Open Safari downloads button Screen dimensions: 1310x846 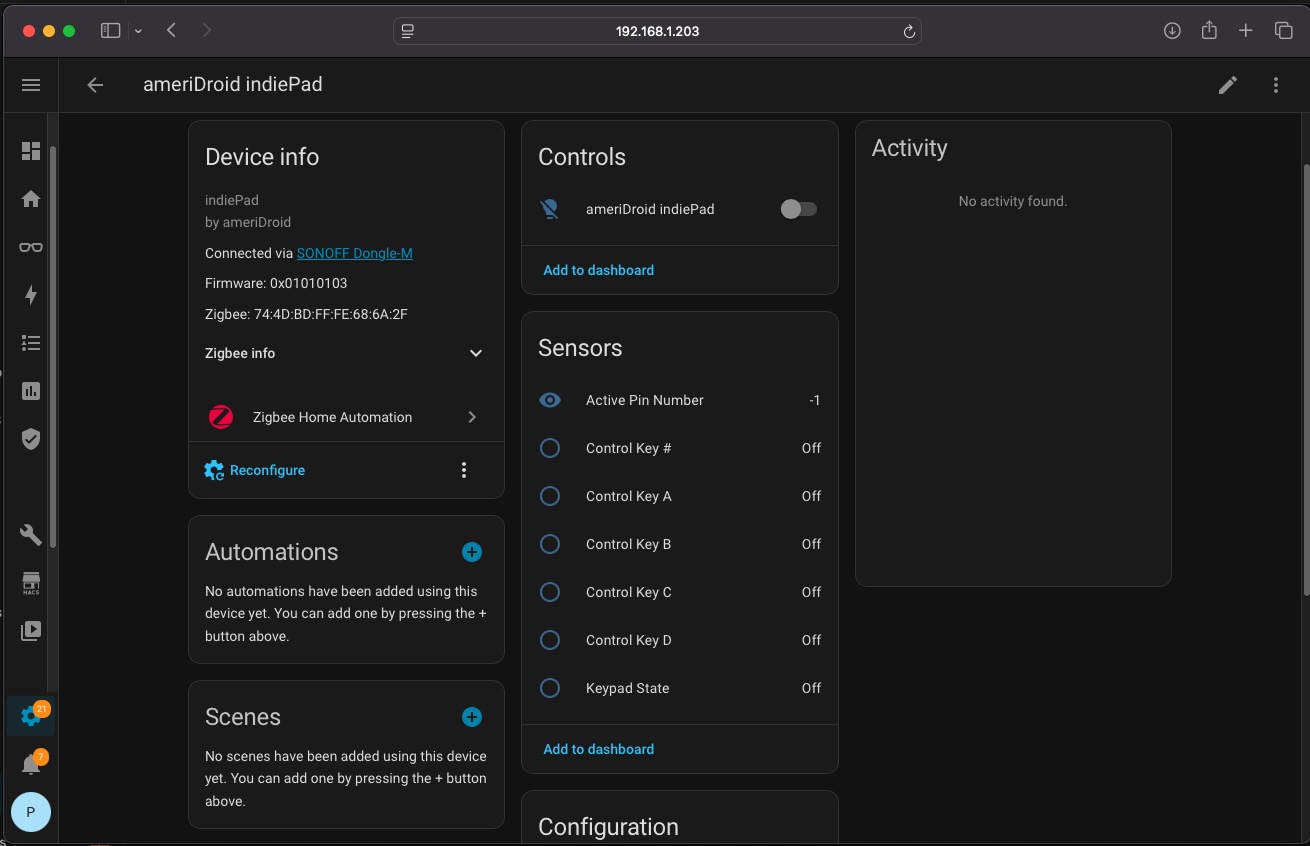(x=1172, y=31)
